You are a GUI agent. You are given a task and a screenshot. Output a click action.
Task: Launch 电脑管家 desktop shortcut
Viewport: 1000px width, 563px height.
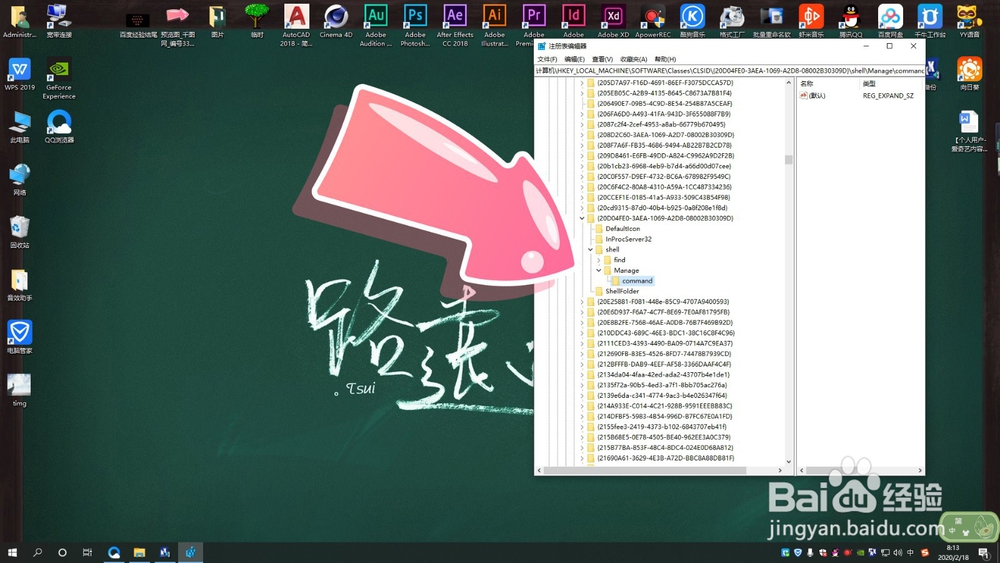pyautogui.click(x=20, y=337)
